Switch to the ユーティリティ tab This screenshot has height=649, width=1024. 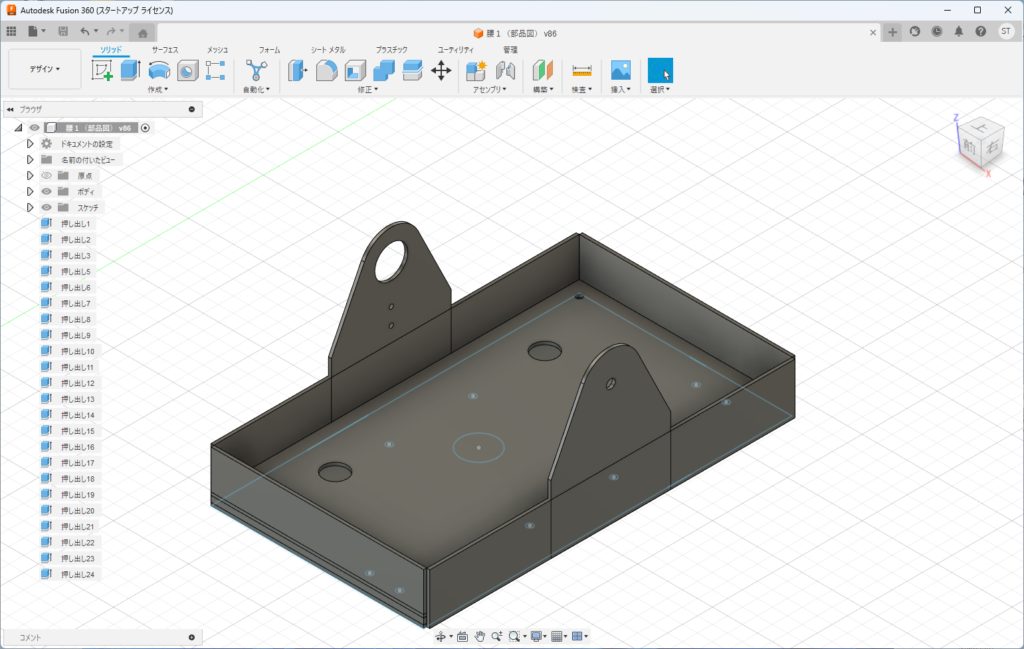pyautogui.click(x=455, y=50)
